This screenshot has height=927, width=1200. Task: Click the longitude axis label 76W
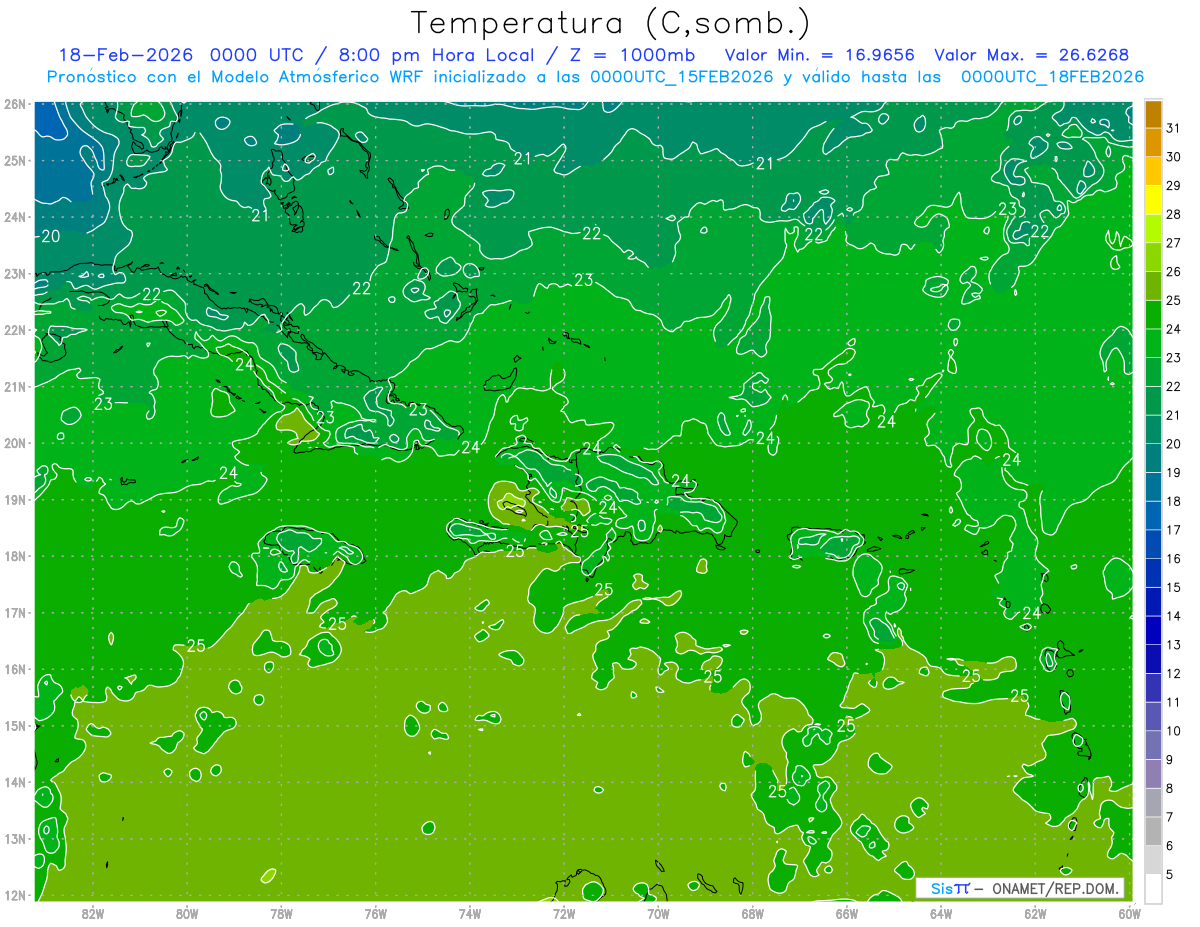click(375, 913)
